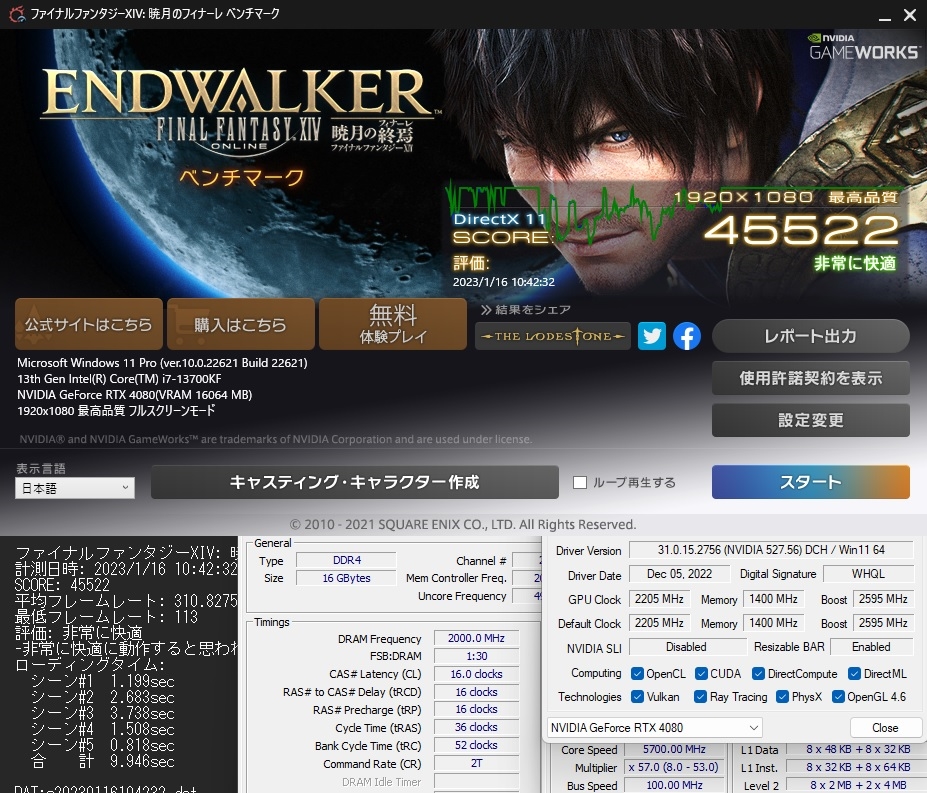
Task: Click DDR4 memory type value in CPU-Z
Action: (x=346, y=560)
